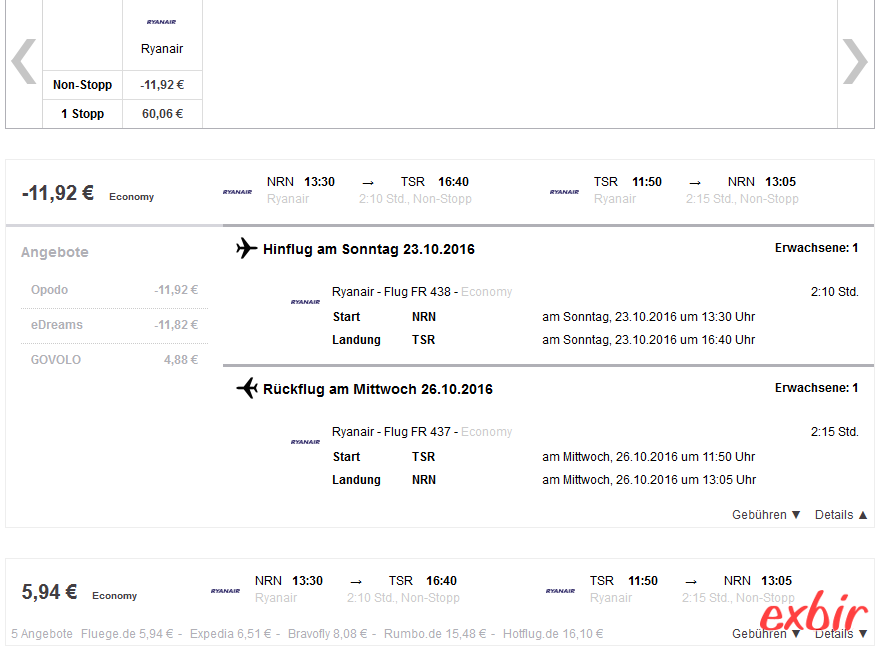Click '2:15 Std., Non-Stopp' in -11,92 € result
893x649 pixels.
742,199
